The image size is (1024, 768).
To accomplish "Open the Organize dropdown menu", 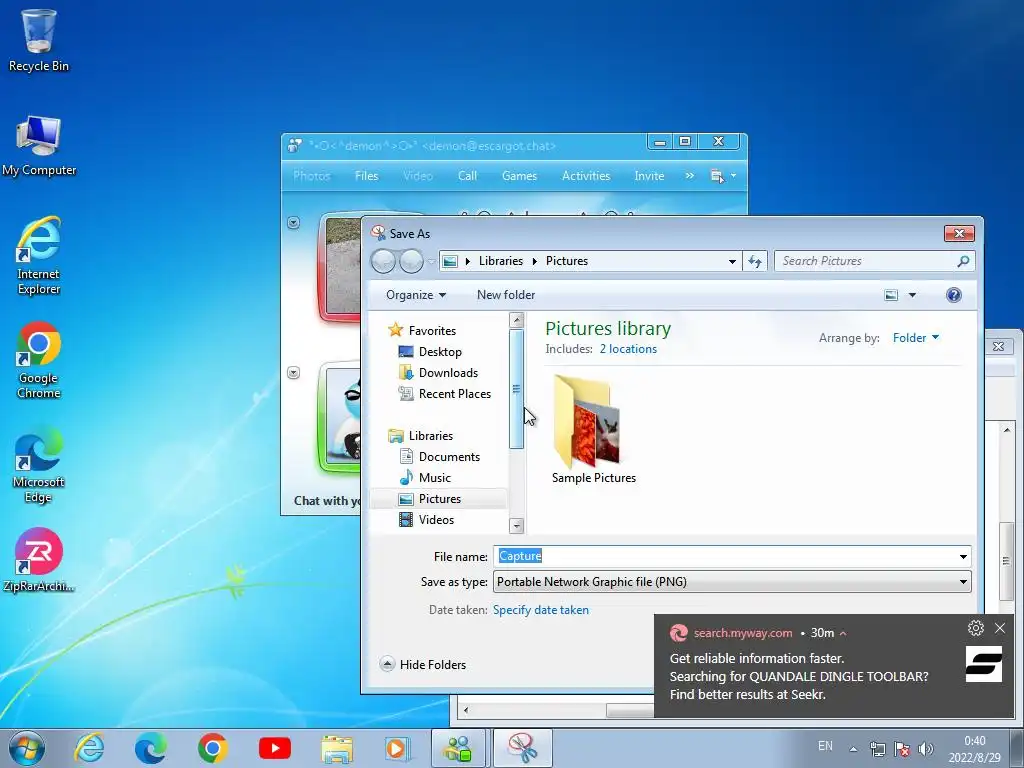I will pos(416,295).
